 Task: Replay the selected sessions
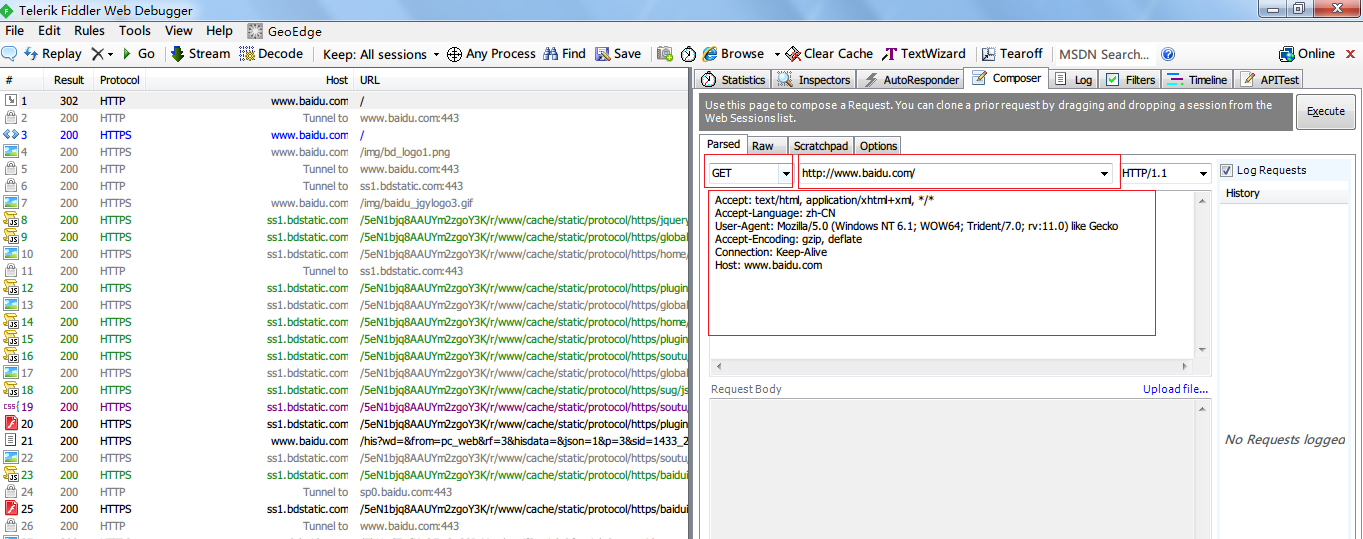(52, 54)
